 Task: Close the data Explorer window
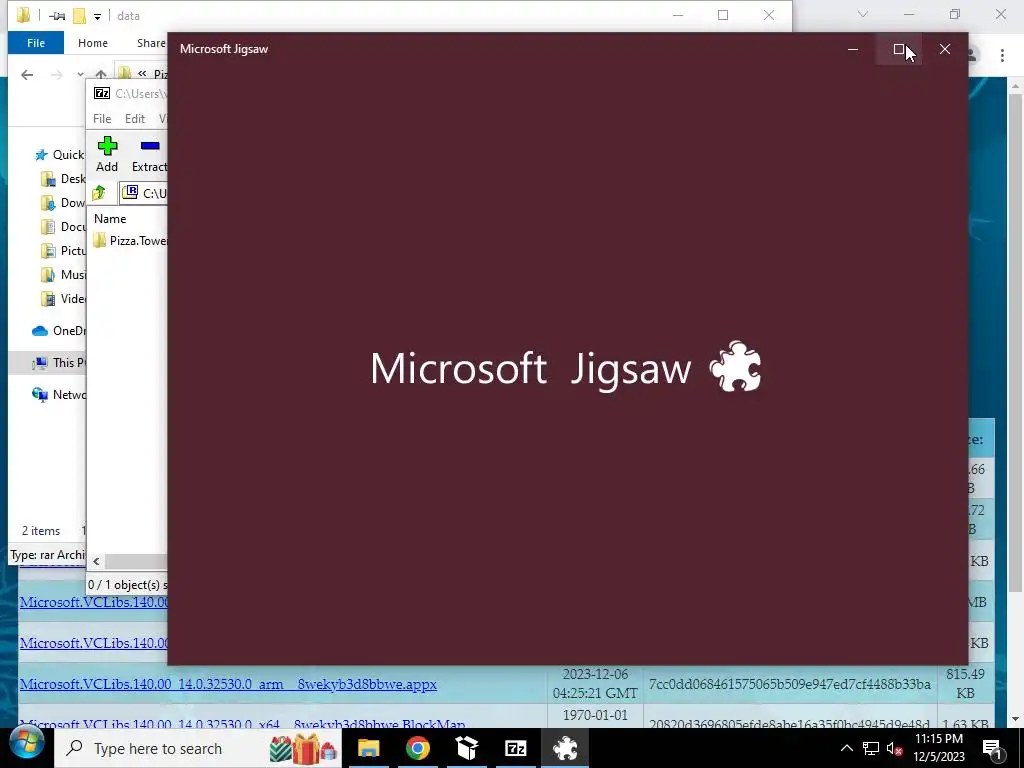[x=769, y=15]
